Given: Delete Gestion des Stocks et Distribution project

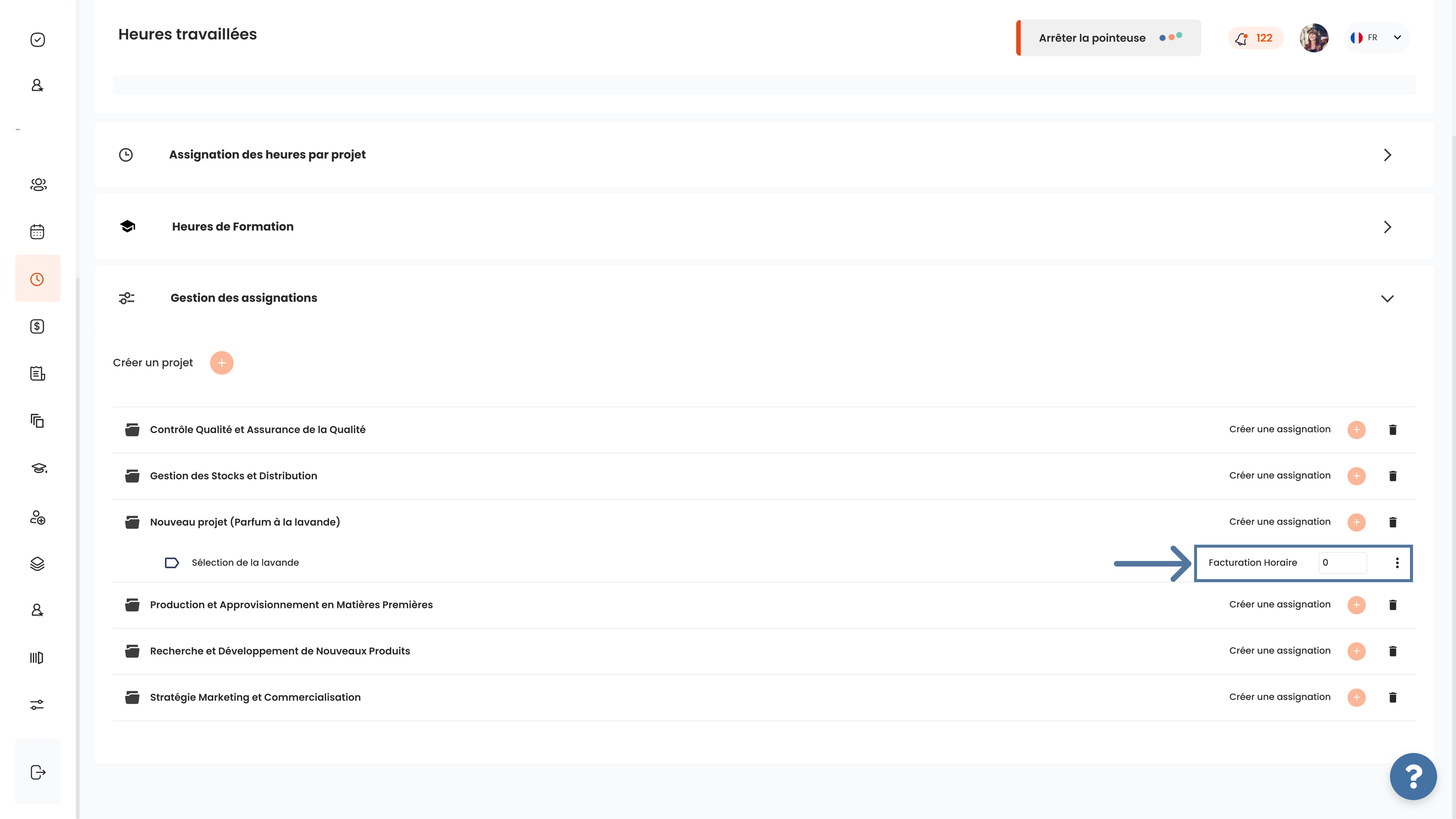Looking at the screenshot, I should click(1393, 476).
